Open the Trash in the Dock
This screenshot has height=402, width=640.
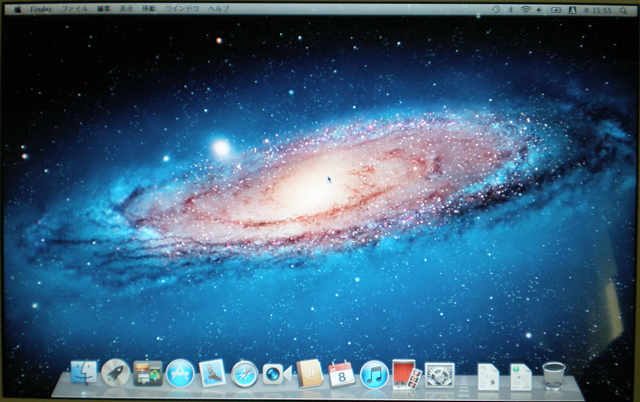553,376
